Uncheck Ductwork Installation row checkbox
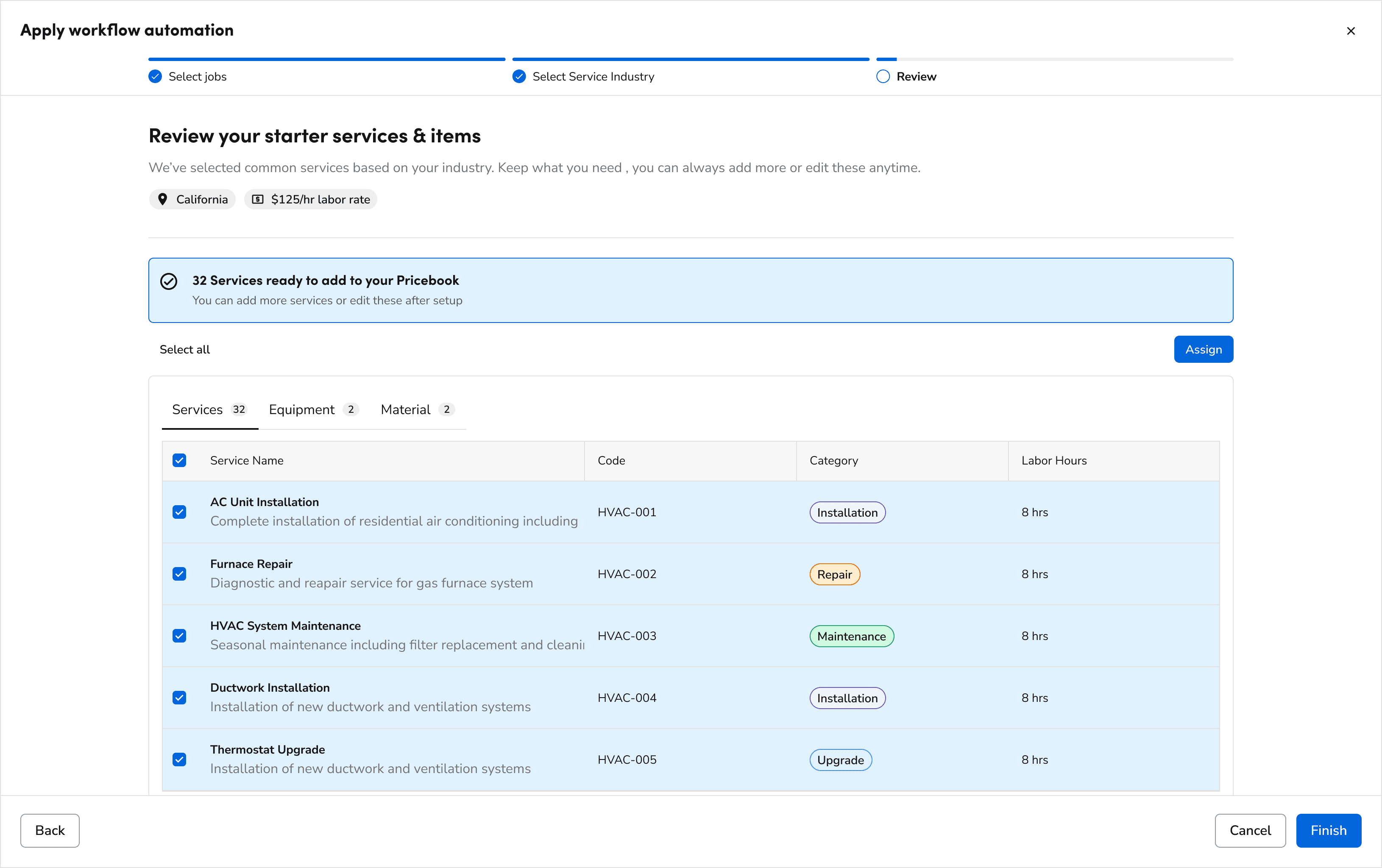Screen dimensions: 1382x868 tap(180, 698)
